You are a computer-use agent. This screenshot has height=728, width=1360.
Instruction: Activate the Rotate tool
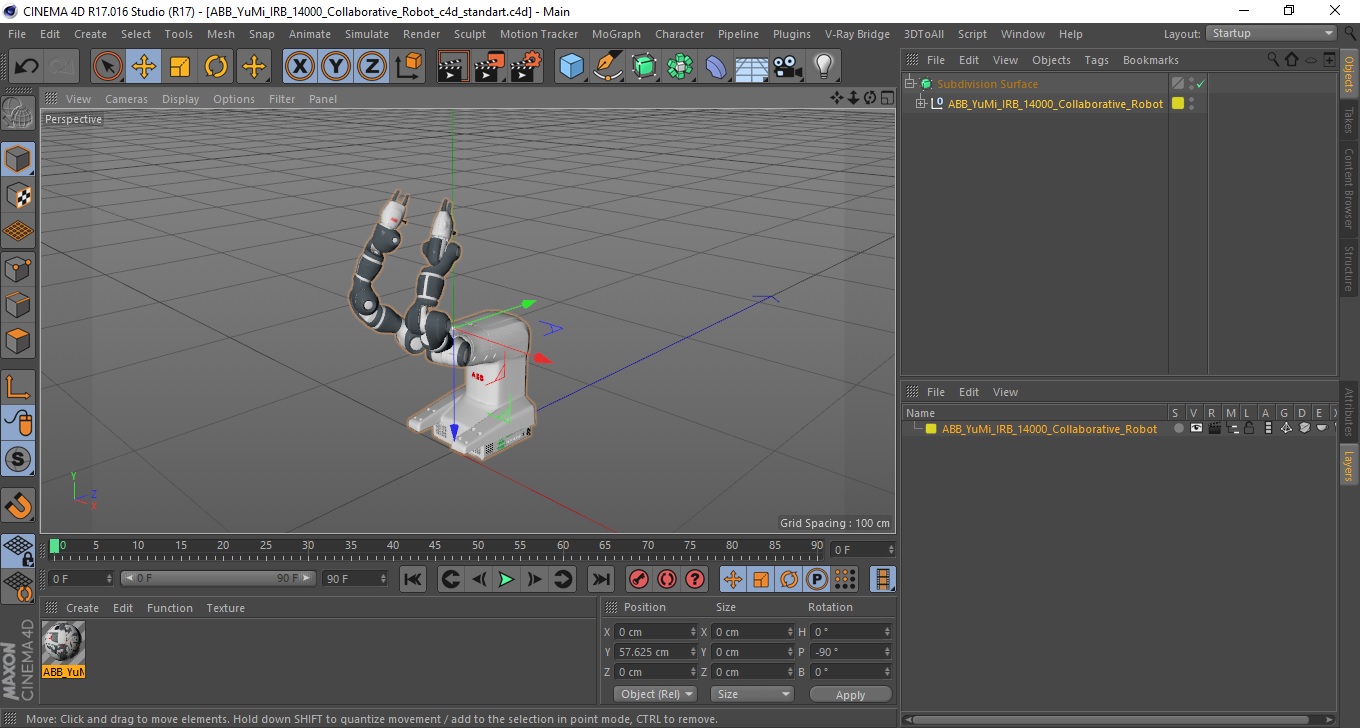216,67
